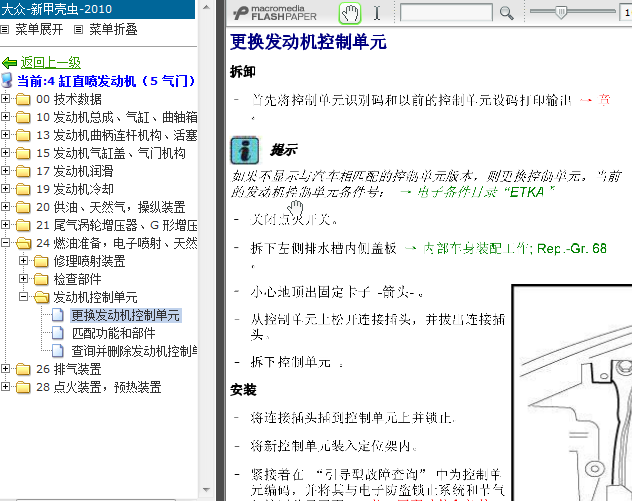
Task: Click 菜单展开 to expand all menus
Action: click(39, 29)
